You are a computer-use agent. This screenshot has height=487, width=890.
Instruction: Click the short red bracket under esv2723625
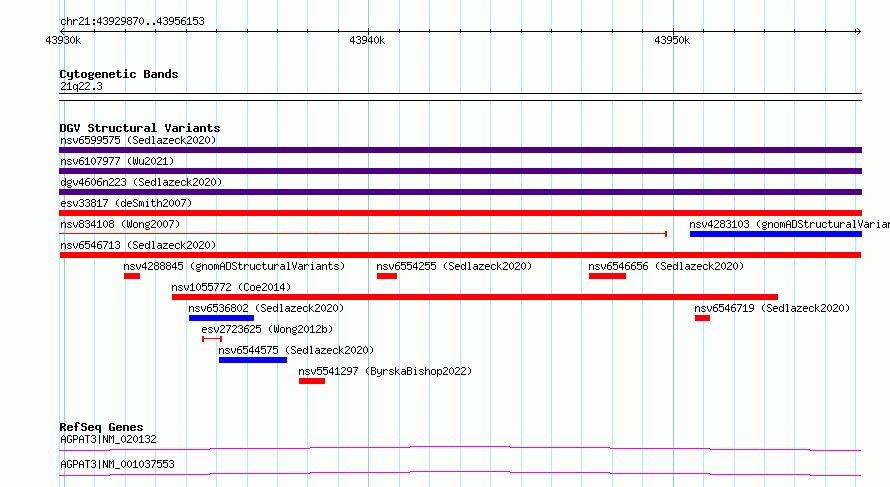(x=212, y=339)
